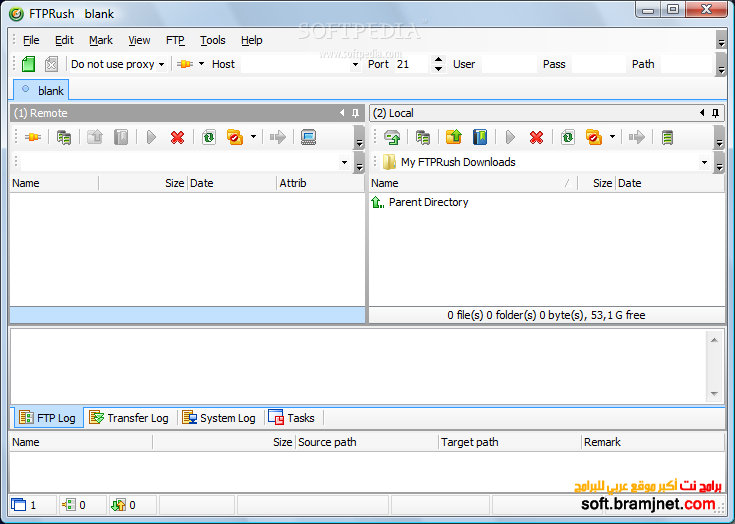Click Local pane blue bookmark icon
Viewport: 735px width, 524px height.
[480, 137]
